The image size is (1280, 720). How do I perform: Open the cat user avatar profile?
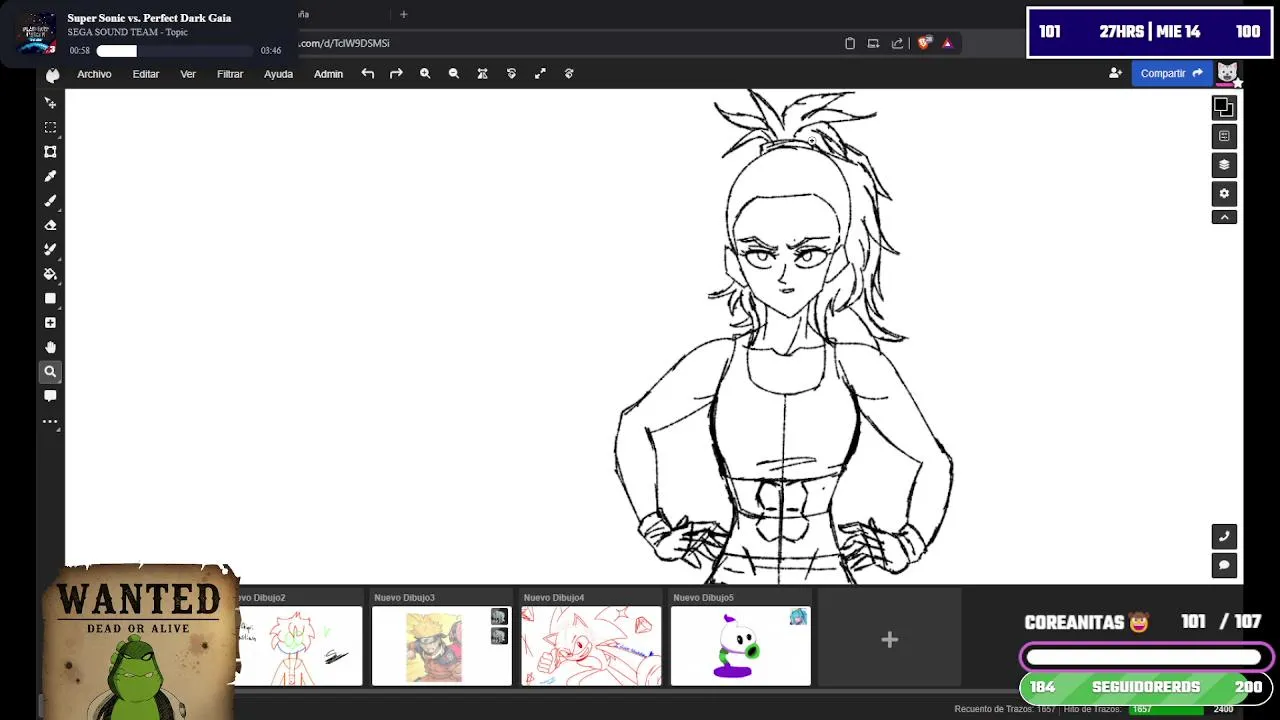(1228, 73)
